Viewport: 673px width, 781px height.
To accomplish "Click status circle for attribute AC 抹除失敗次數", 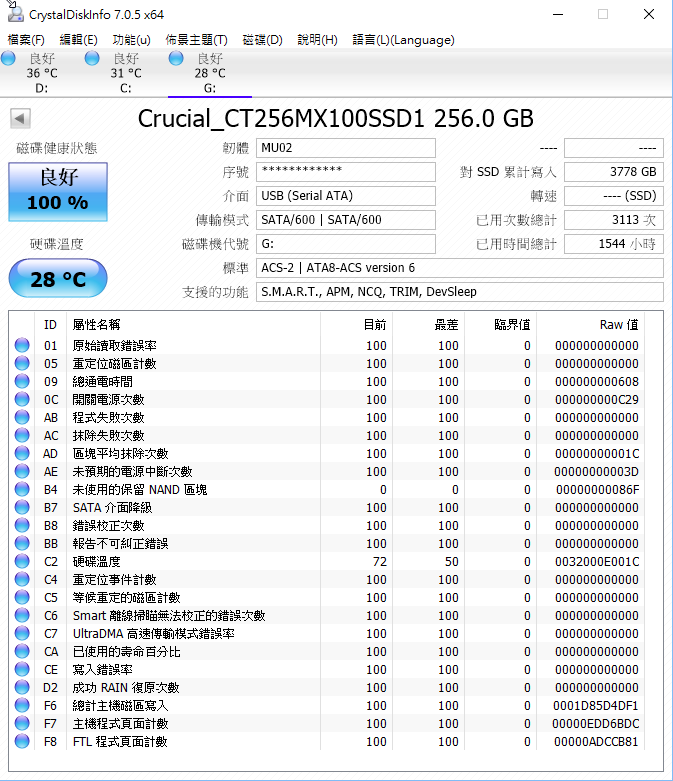I will click(22, 435).
